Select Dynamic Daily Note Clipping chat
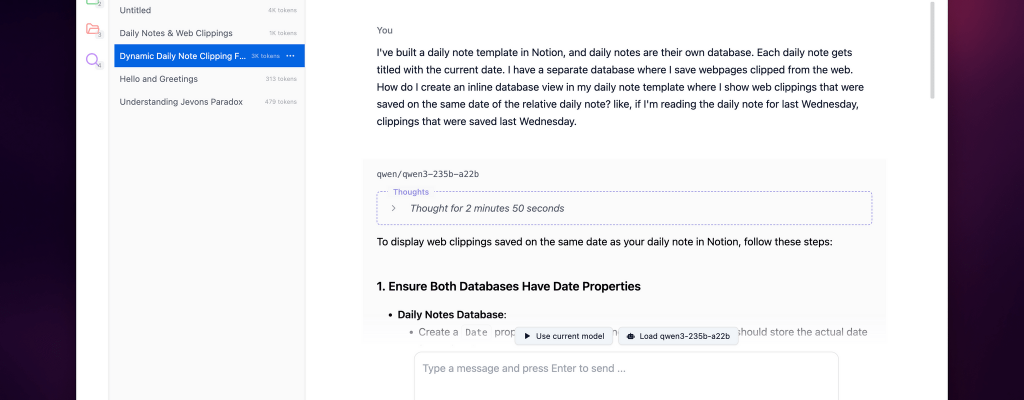 pyautogui.click(x=182, y=56)
